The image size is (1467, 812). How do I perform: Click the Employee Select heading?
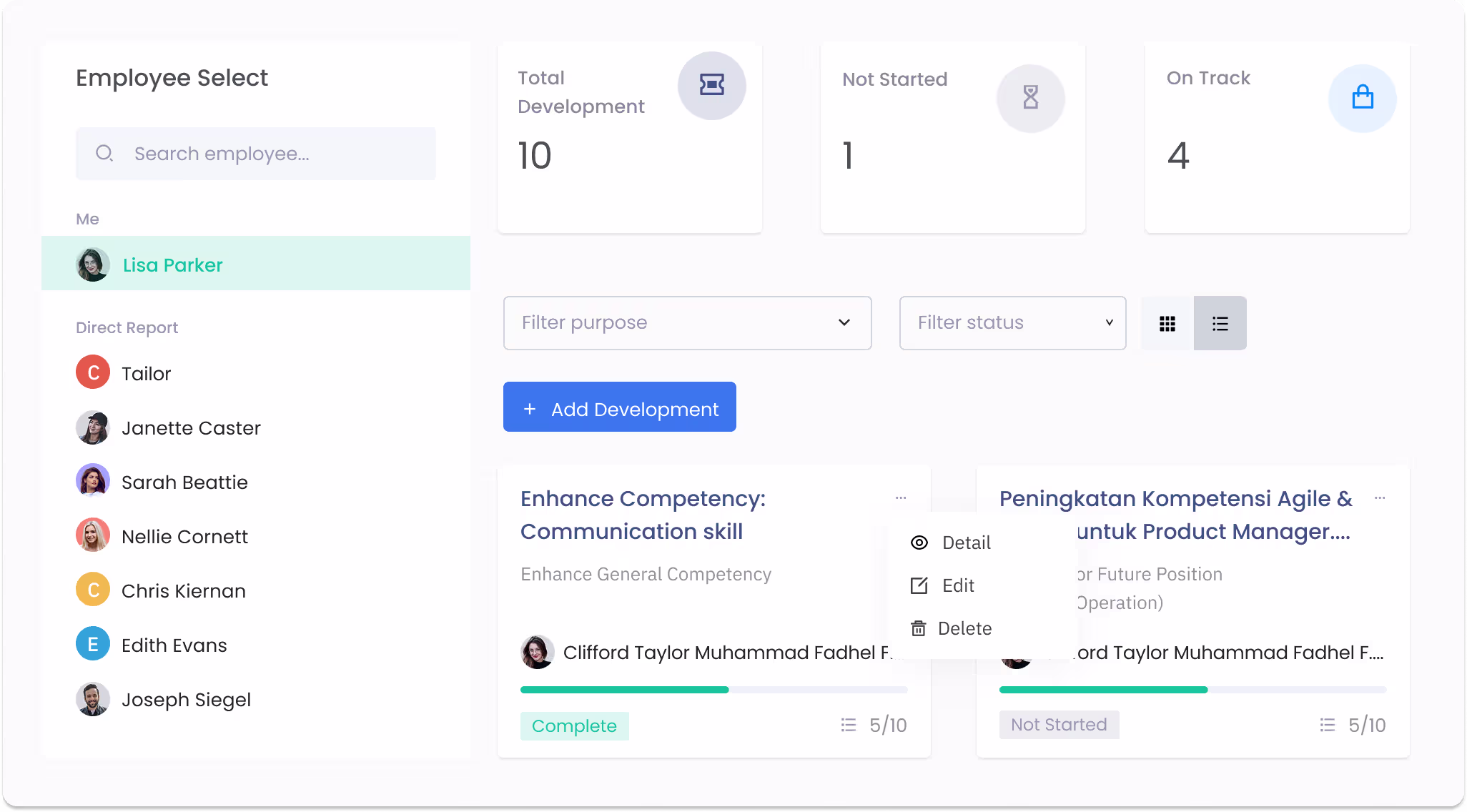(172, 78)
